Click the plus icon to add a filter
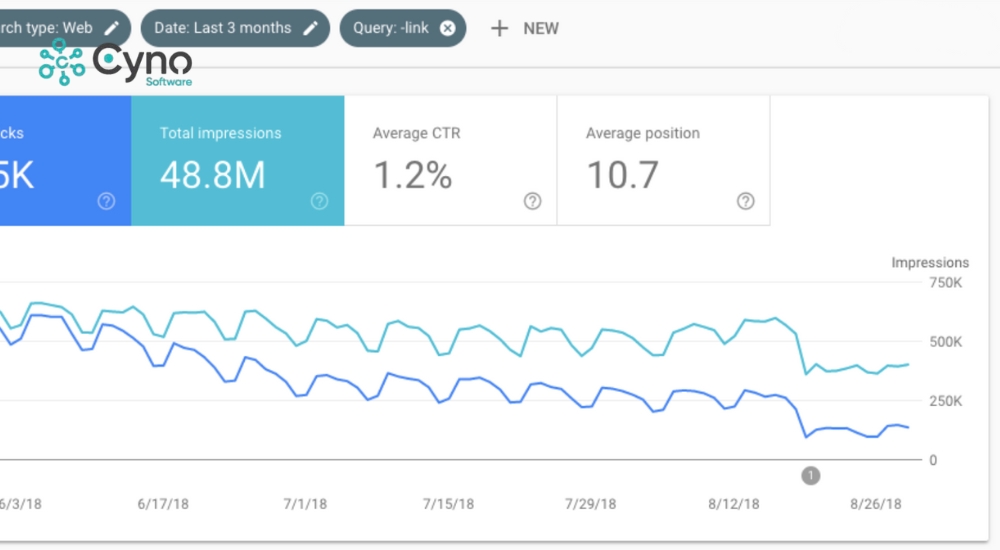This screenshot has width=1000, height=550. pyautogui.click(x=499, y=28)
